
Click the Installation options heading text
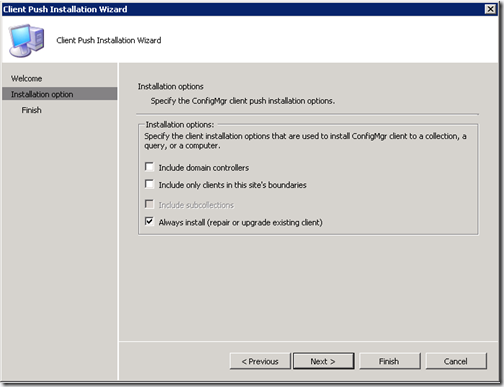coord(171,87)
